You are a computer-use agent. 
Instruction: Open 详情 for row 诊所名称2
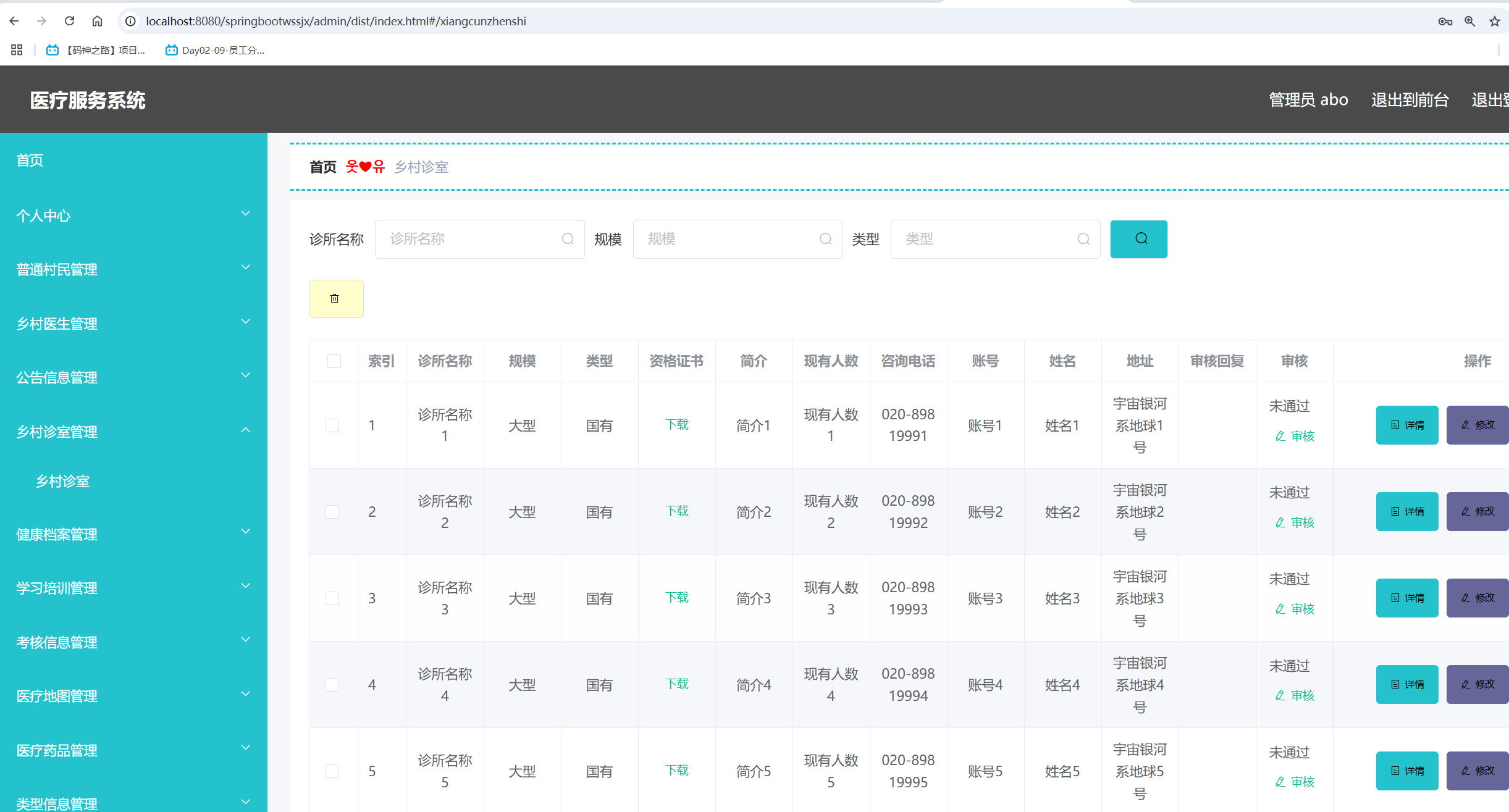pos(1407,511)
